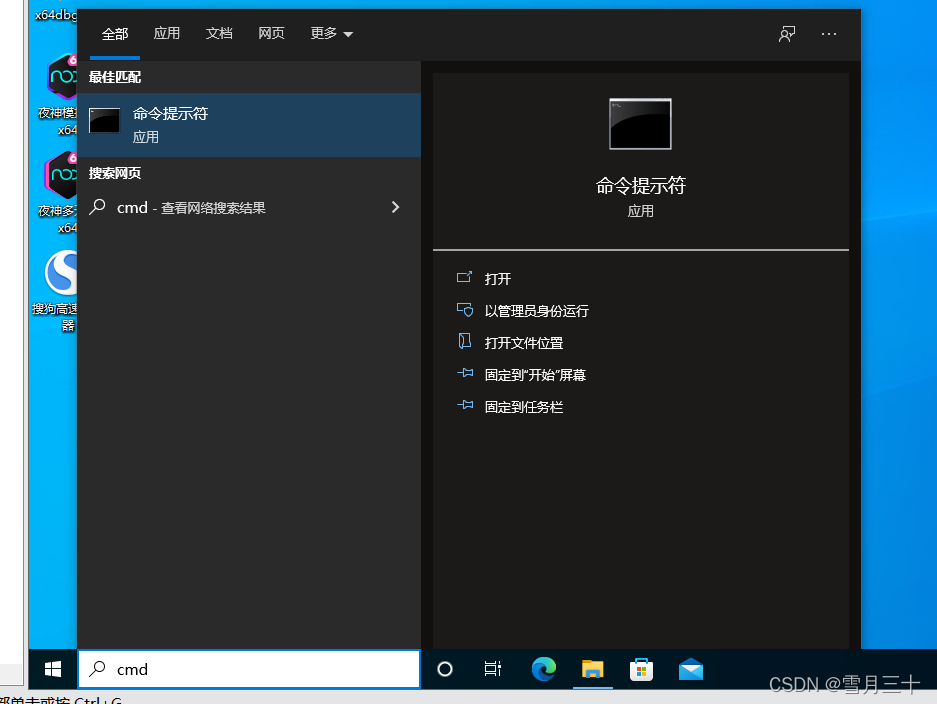Image resolution: width=937 pixels, height=704 pixels.
Task: Open File Explorer from the taskbar
Action: (592, 669)
